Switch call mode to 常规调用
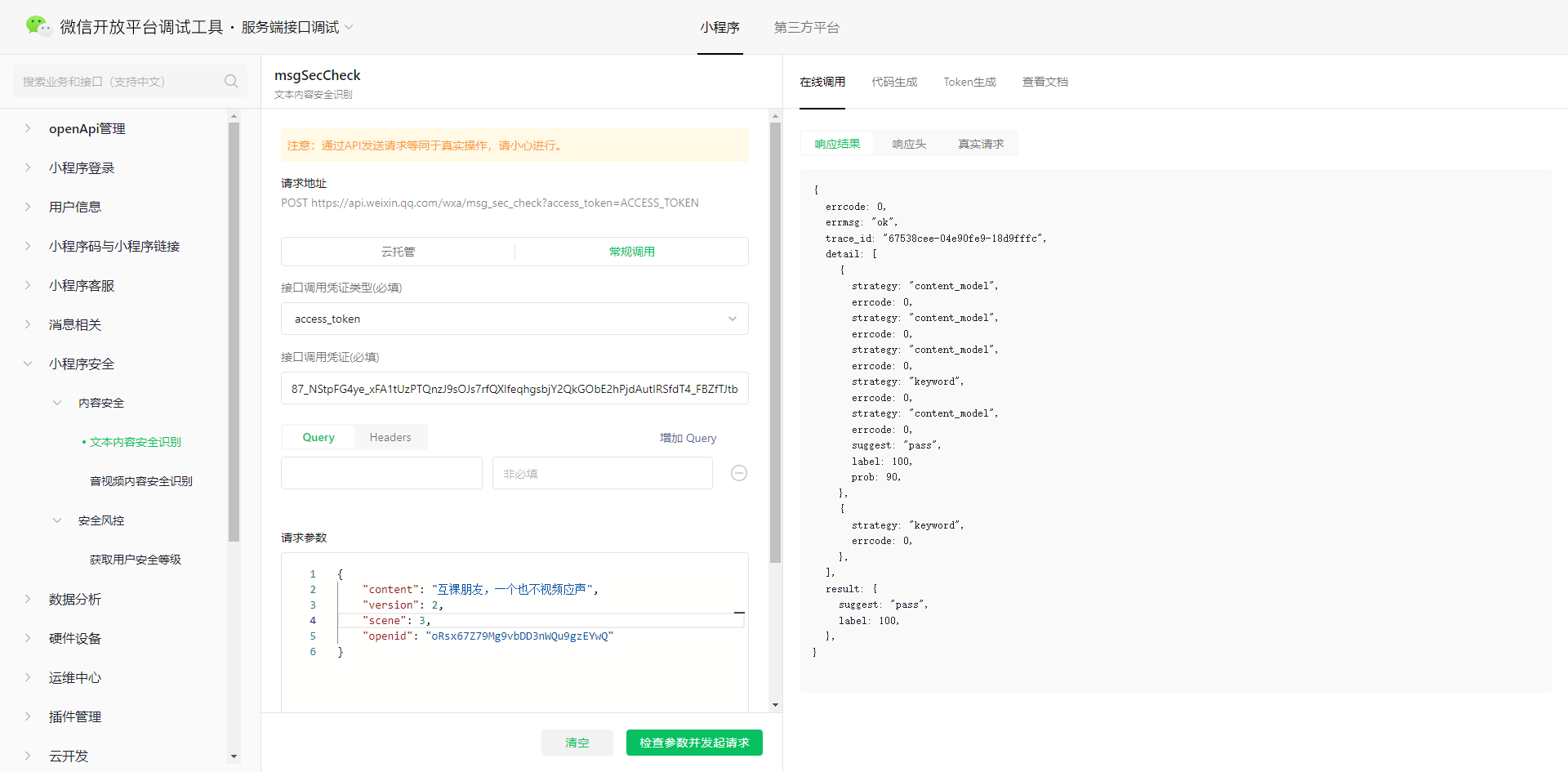The width and height of the screenshot is (1568, 772). coord(632,252)
